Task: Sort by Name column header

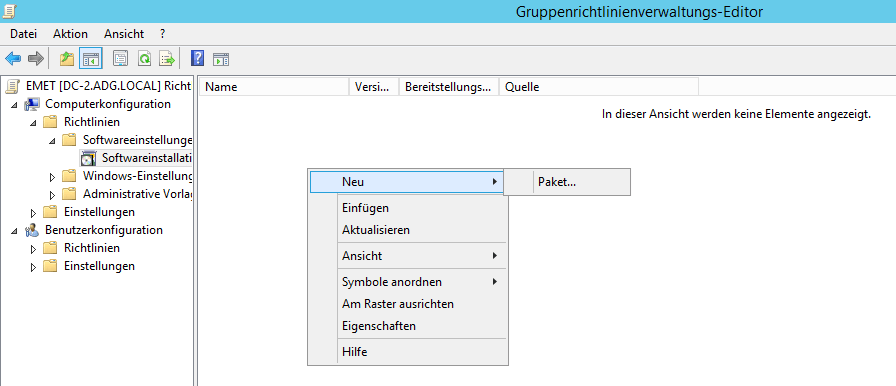Action: pyautogui.click(x=274, y=87)
